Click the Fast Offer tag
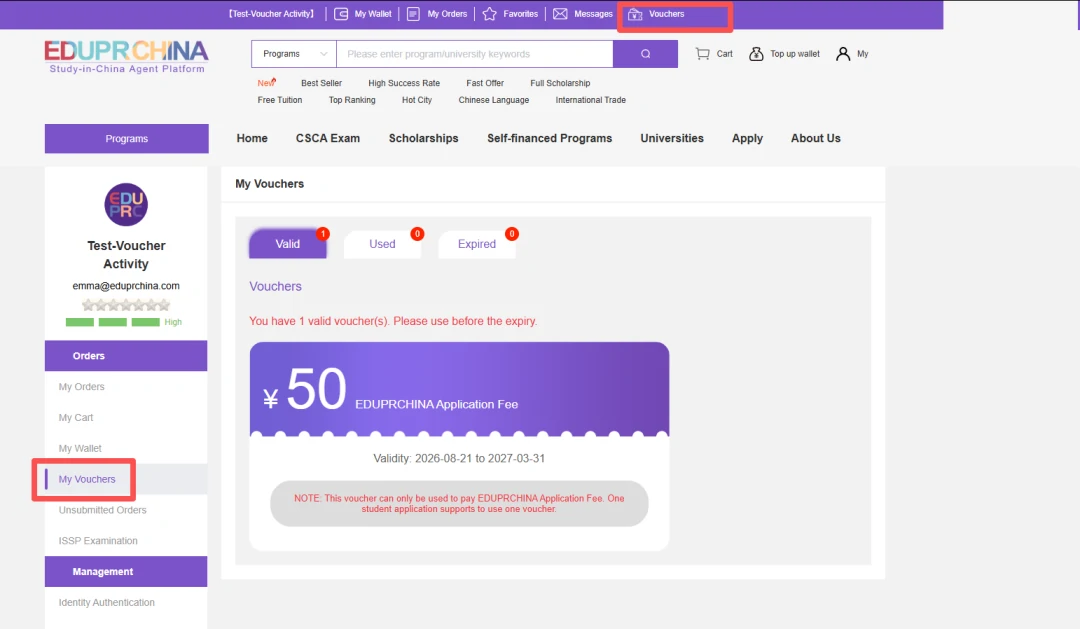 point(485,83)
